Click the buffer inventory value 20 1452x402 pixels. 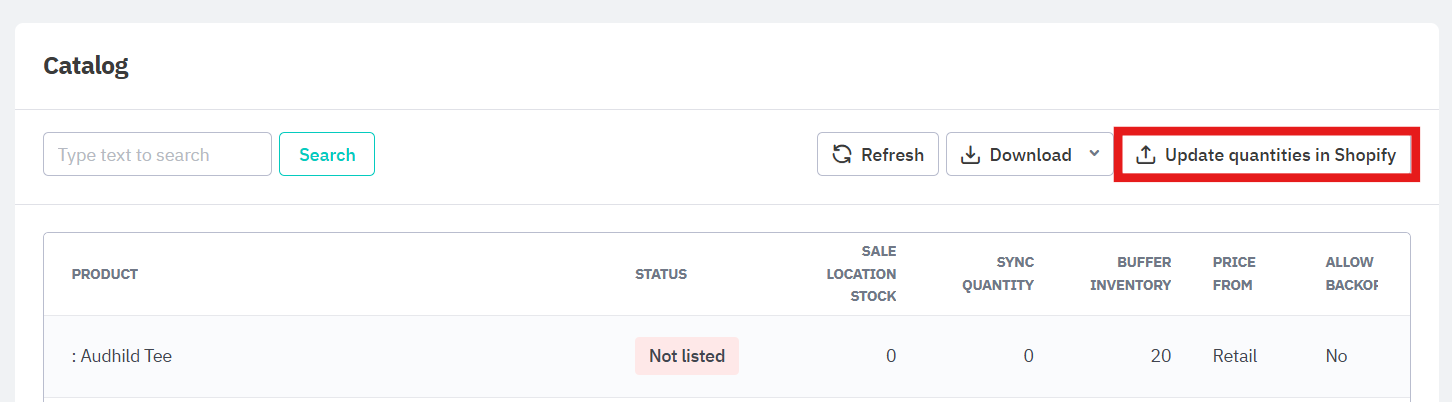click(1160, 356)
